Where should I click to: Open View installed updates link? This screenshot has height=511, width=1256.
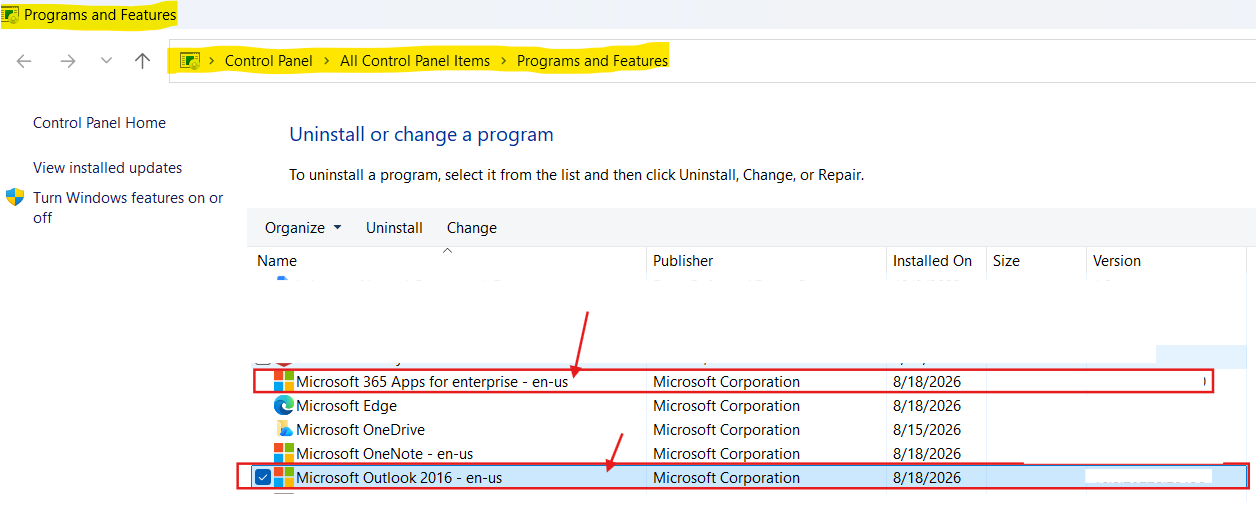click(107, 168)
